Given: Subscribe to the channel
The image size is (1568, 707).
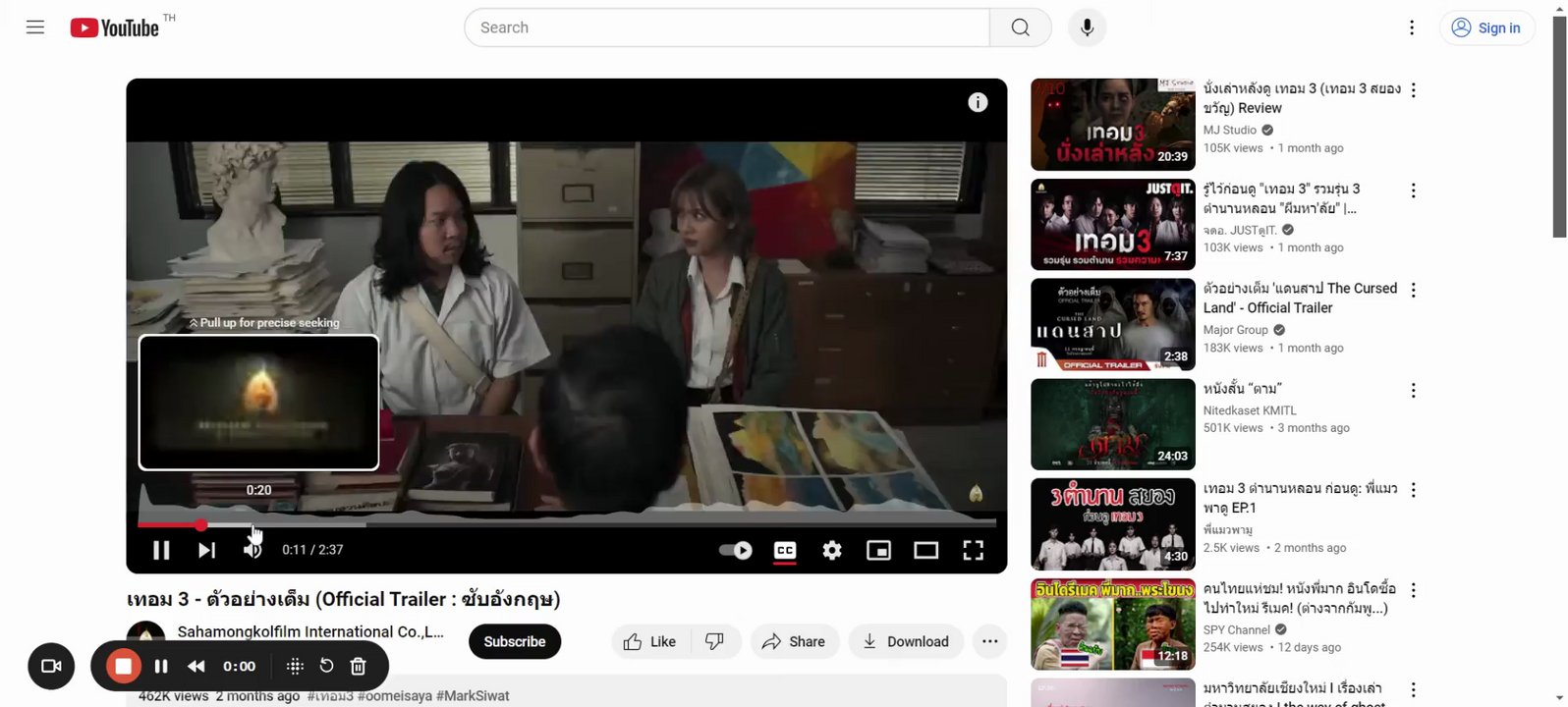Looking at the screenshot, I should [515, 641].
